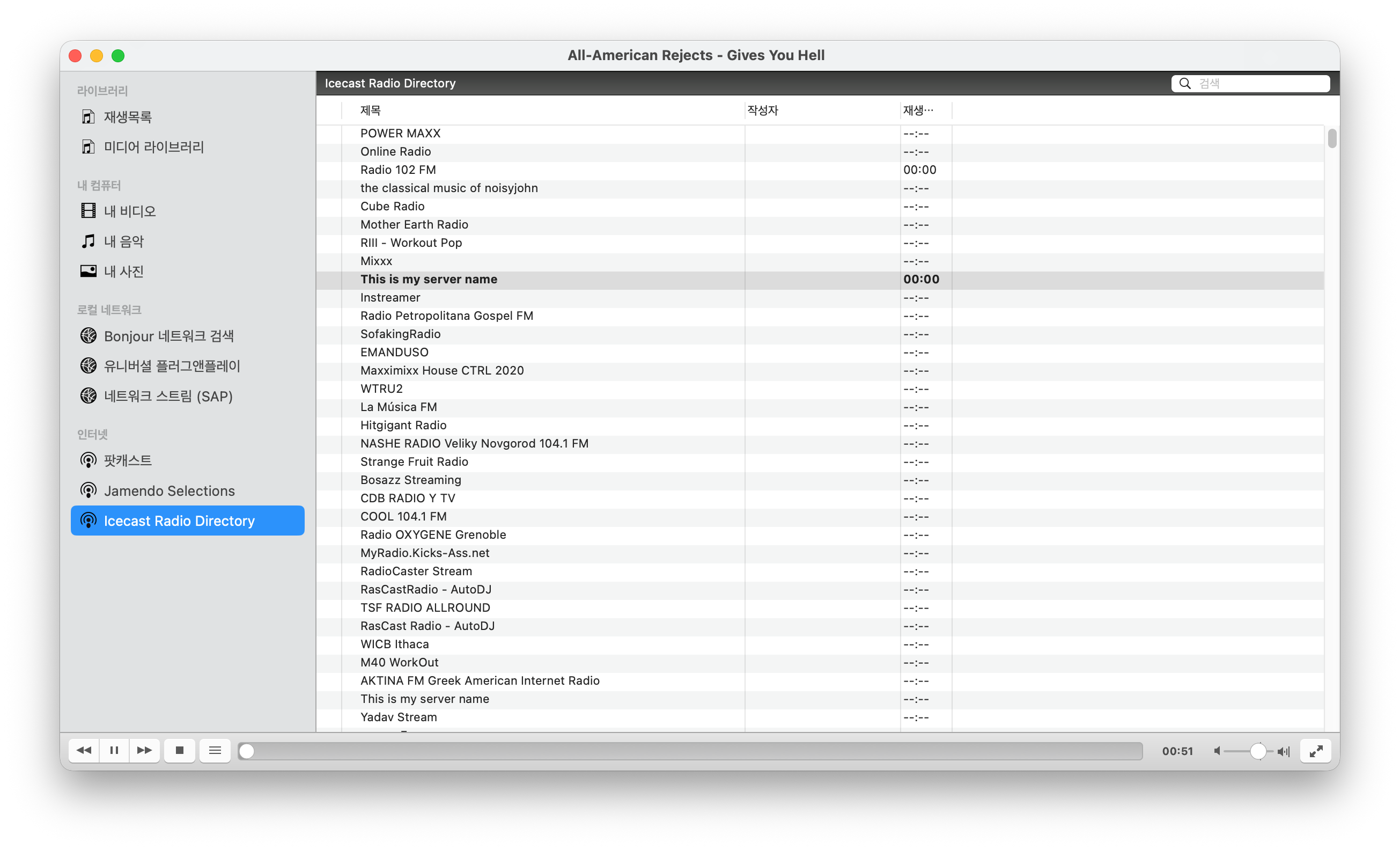
Task: Select 내 음악 in sidebar
Action: tap(124, 241)
